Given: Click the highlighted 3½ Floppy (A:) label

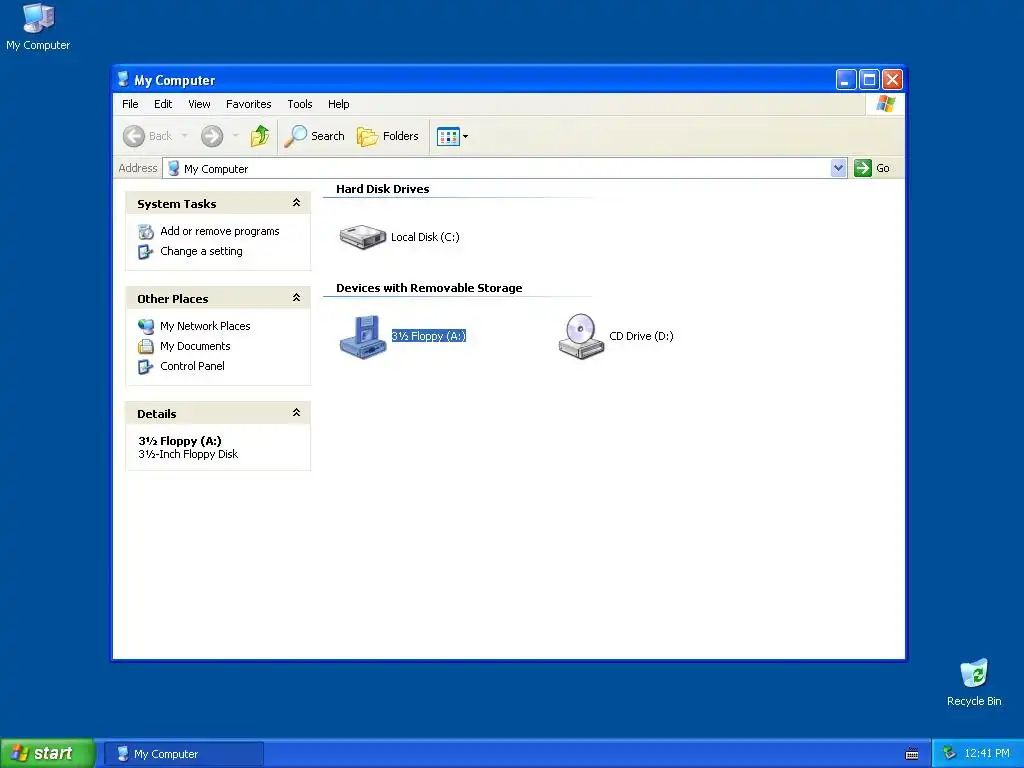Looking at the screenshot, I should (428, 336).
